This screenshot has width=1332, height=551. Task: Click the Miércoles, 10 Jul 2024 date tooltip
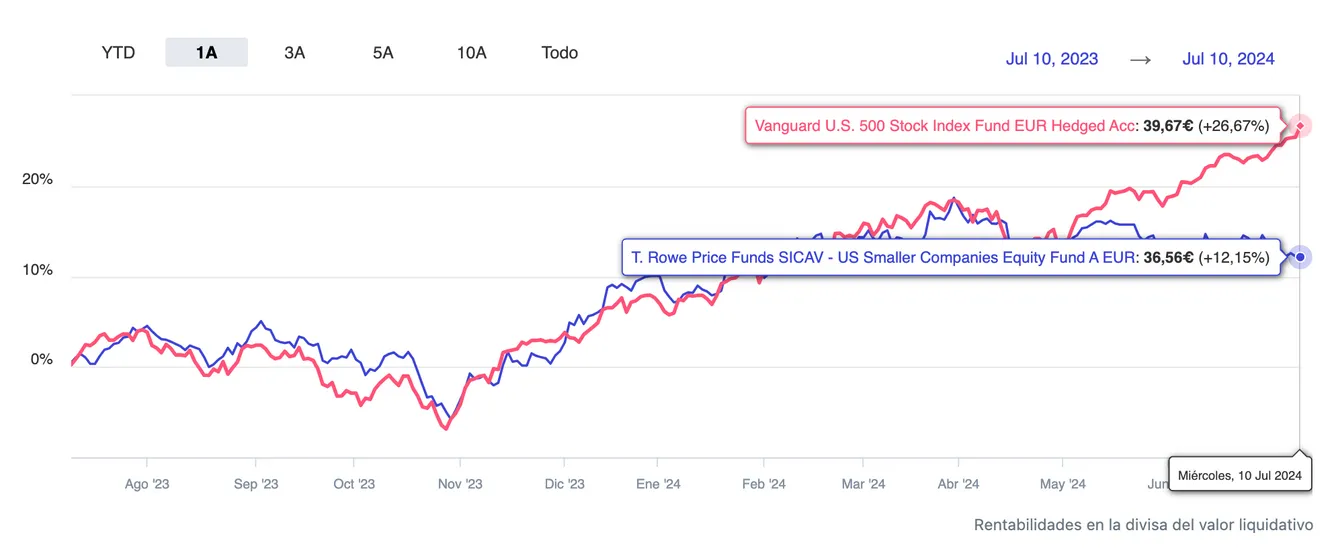(x=1240, y=475)
